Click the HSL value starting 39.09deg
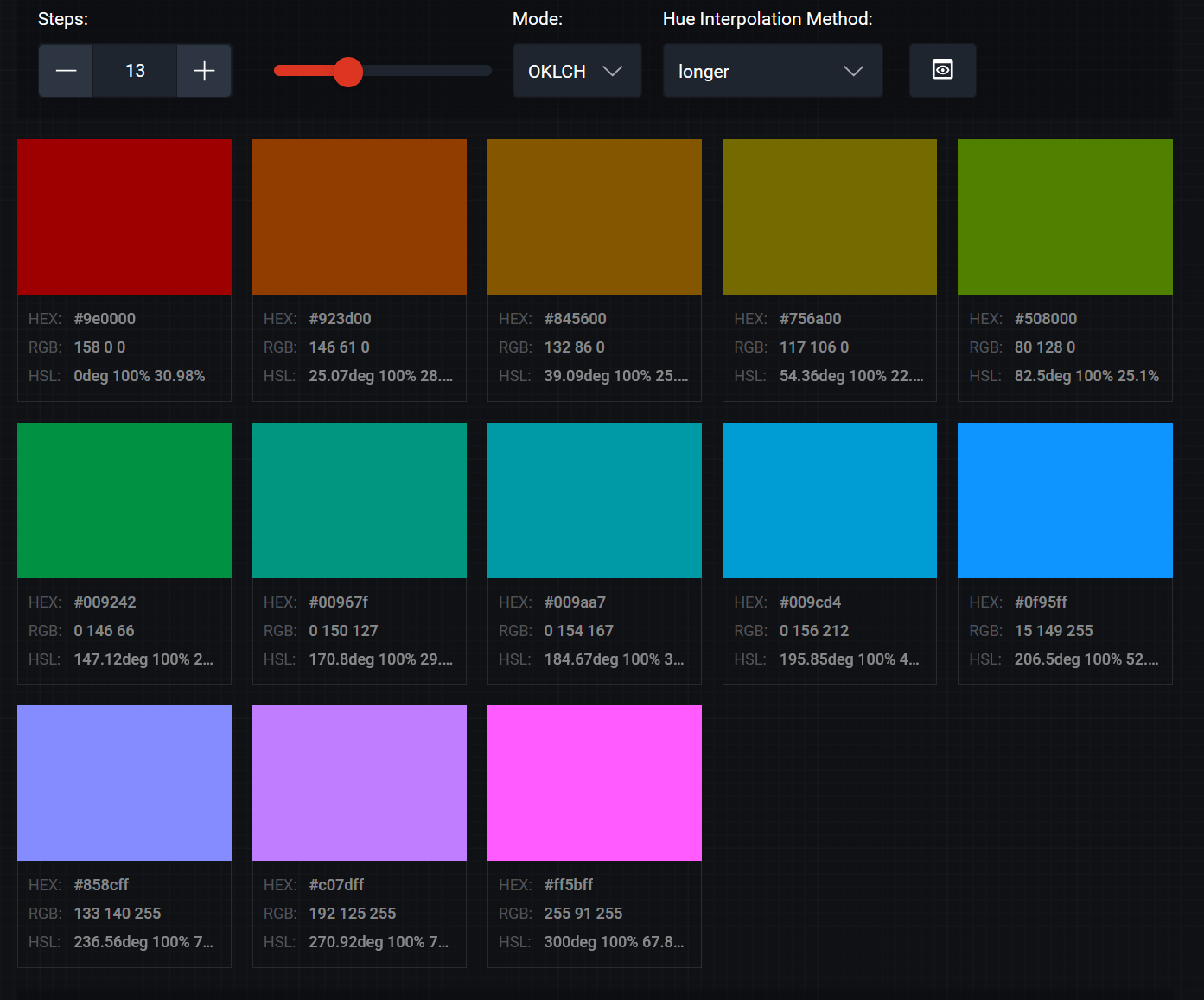 [616, 376]
